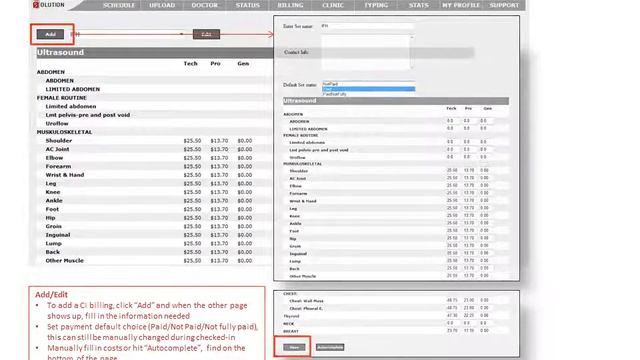Click $25.50 Tech price for Forearm
The height and width of the screenshot is (360, 640).
192,167
